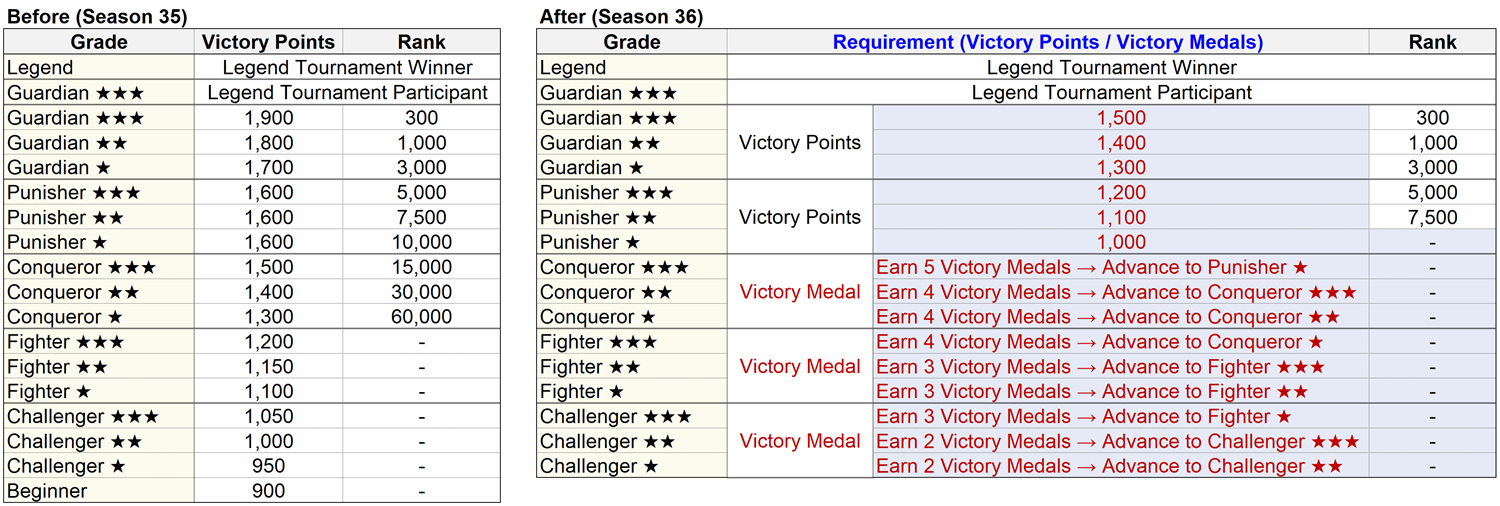
Task: Click the Rank header in After table
Action: pos(1432,42)
